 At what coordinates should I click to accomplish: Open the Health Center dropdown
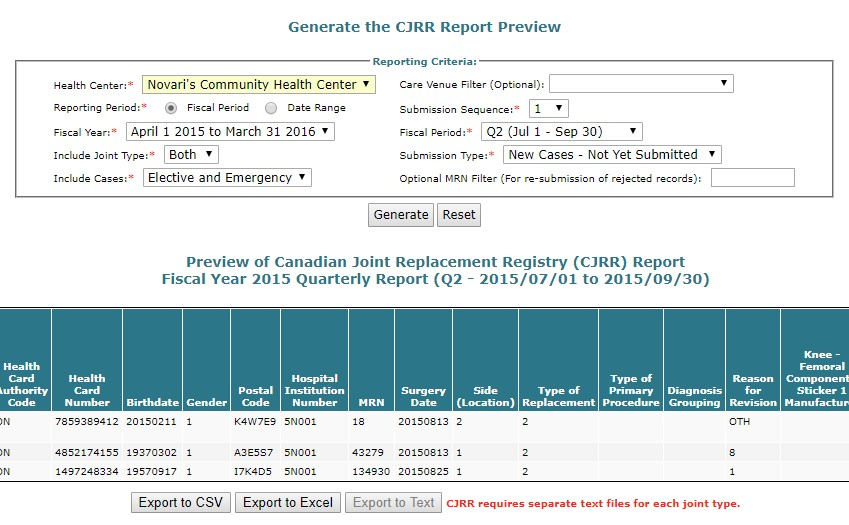click(258, 84)
